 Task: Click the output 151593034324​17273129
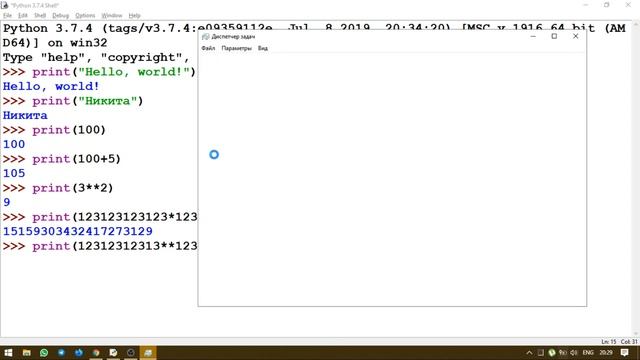(x=78, y=231)
